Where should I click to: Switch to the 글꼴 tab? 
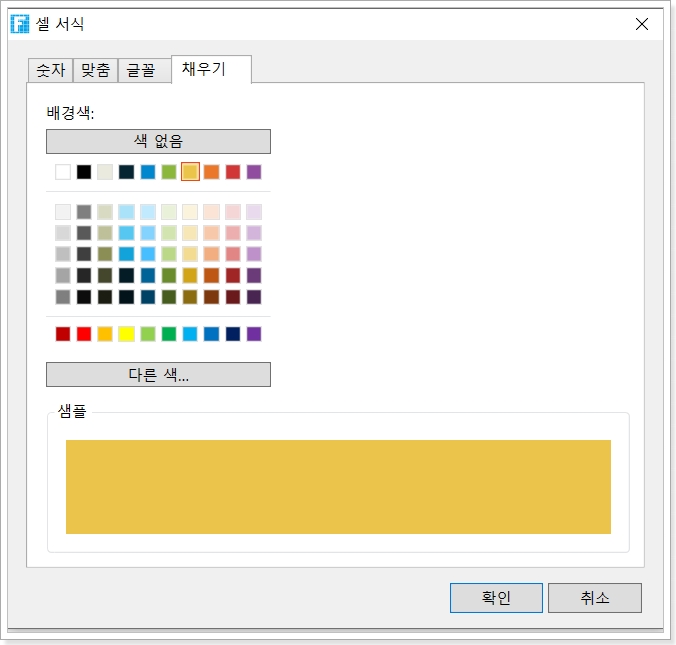[x=141, y=71]
